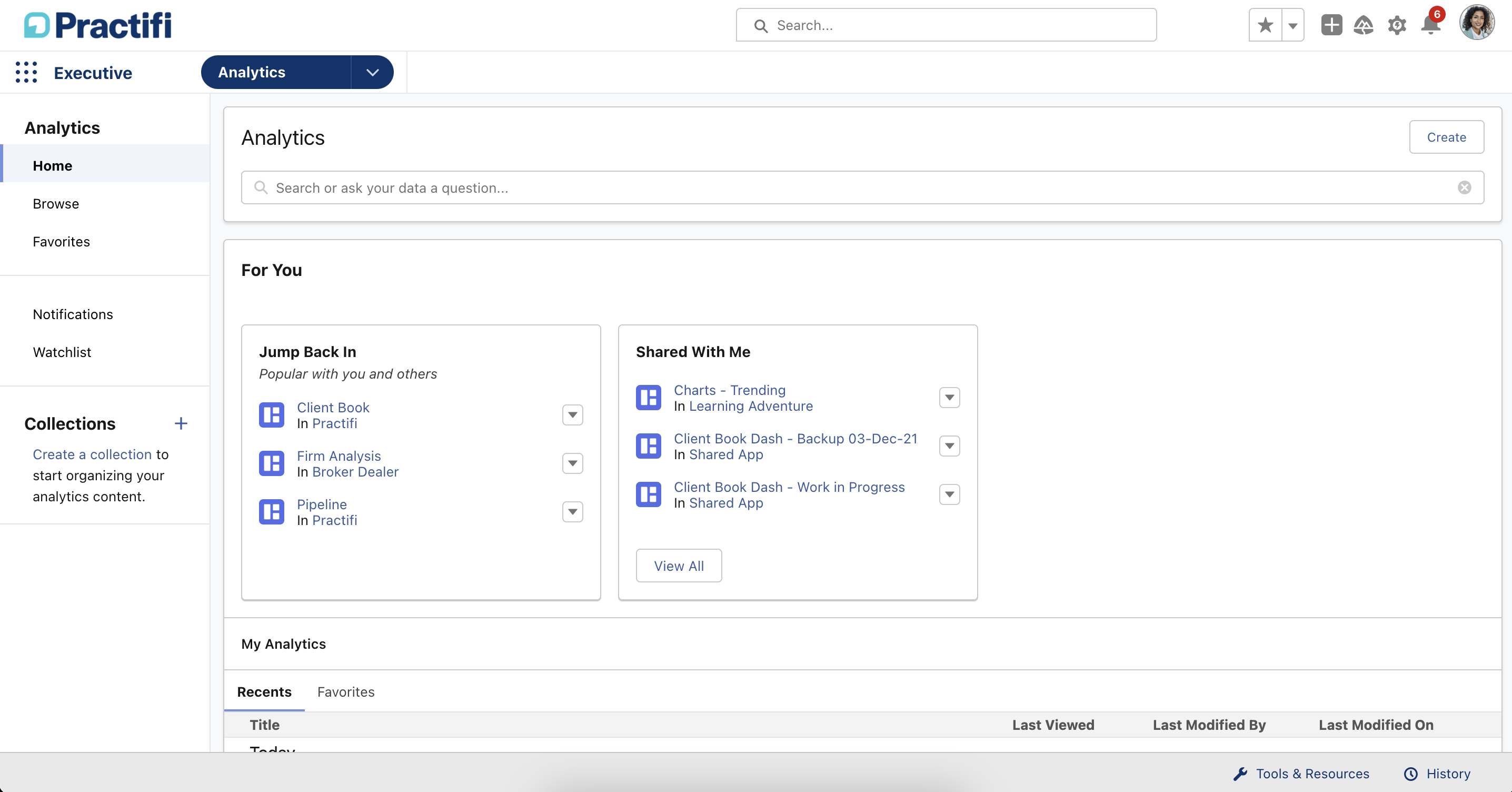
Task: Open the Setup gear icon
Action: click(x=1397, y=25)
